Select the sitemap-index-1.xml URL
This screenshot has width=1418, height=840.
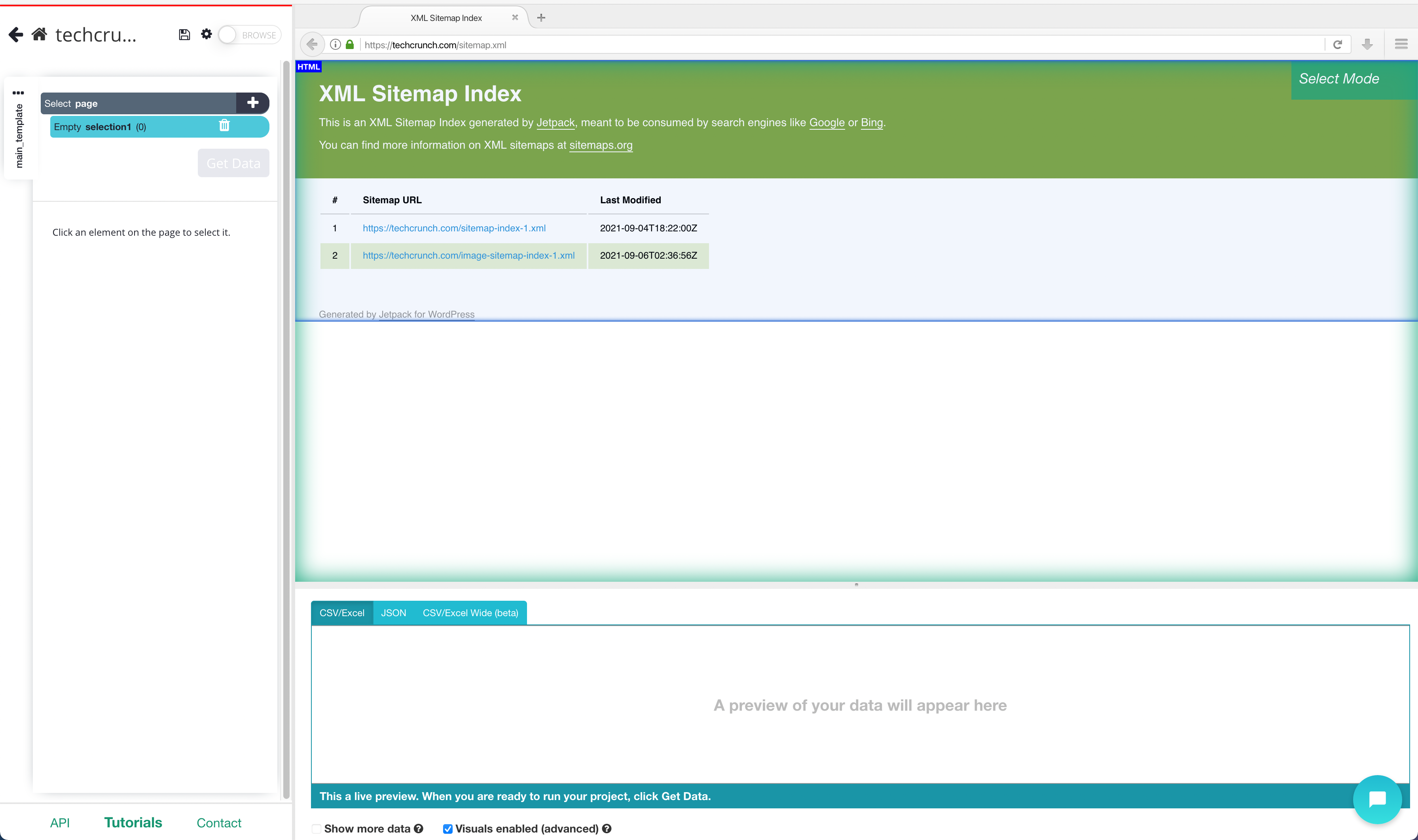click(x=454, y=228)
